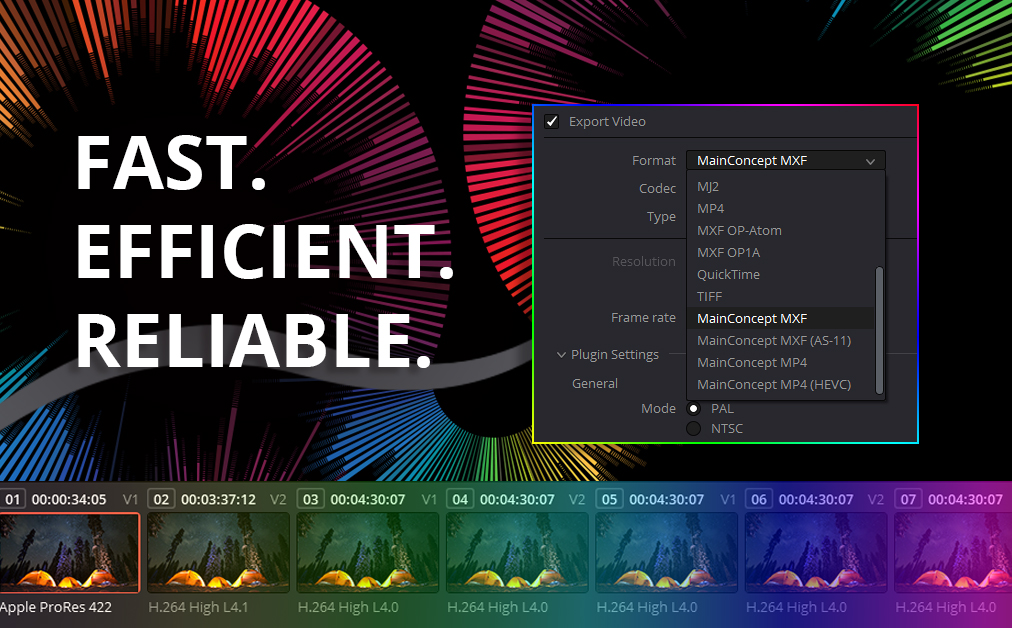
Task: Disable the Export Video checkbox
Action: 552,121
